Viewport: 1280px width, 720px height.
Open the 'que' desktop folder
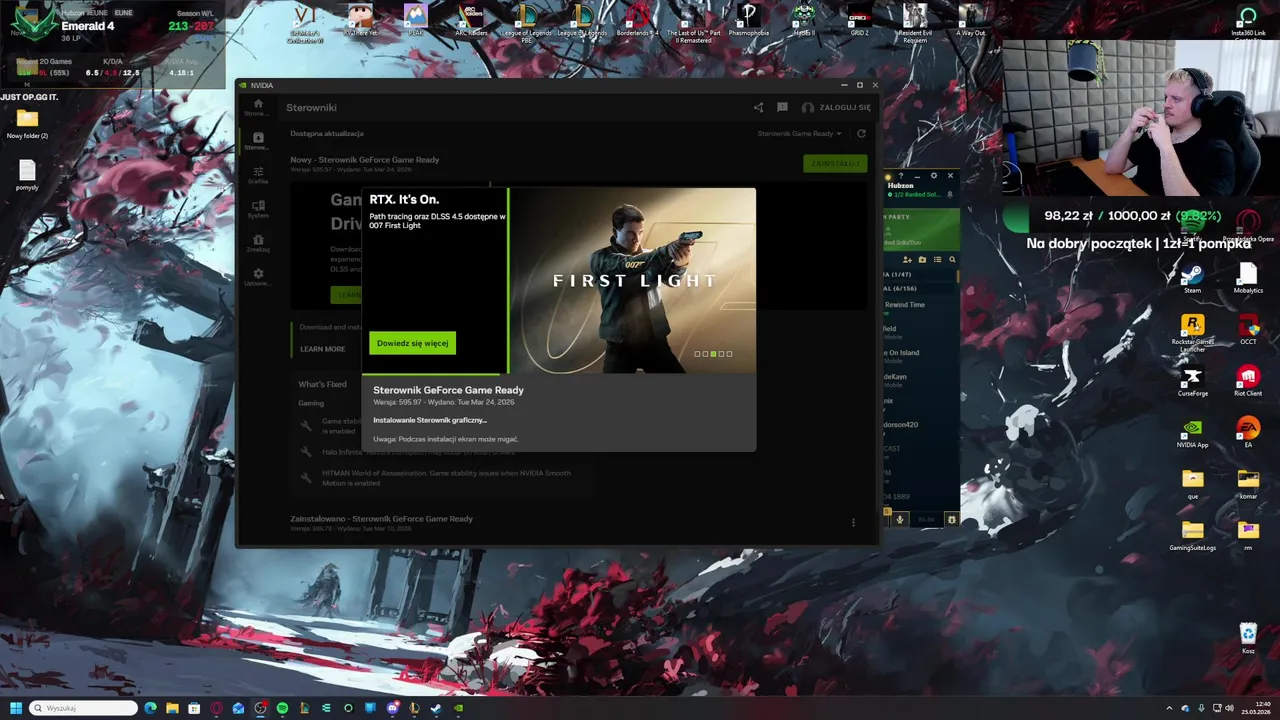tap(1192, 484)
